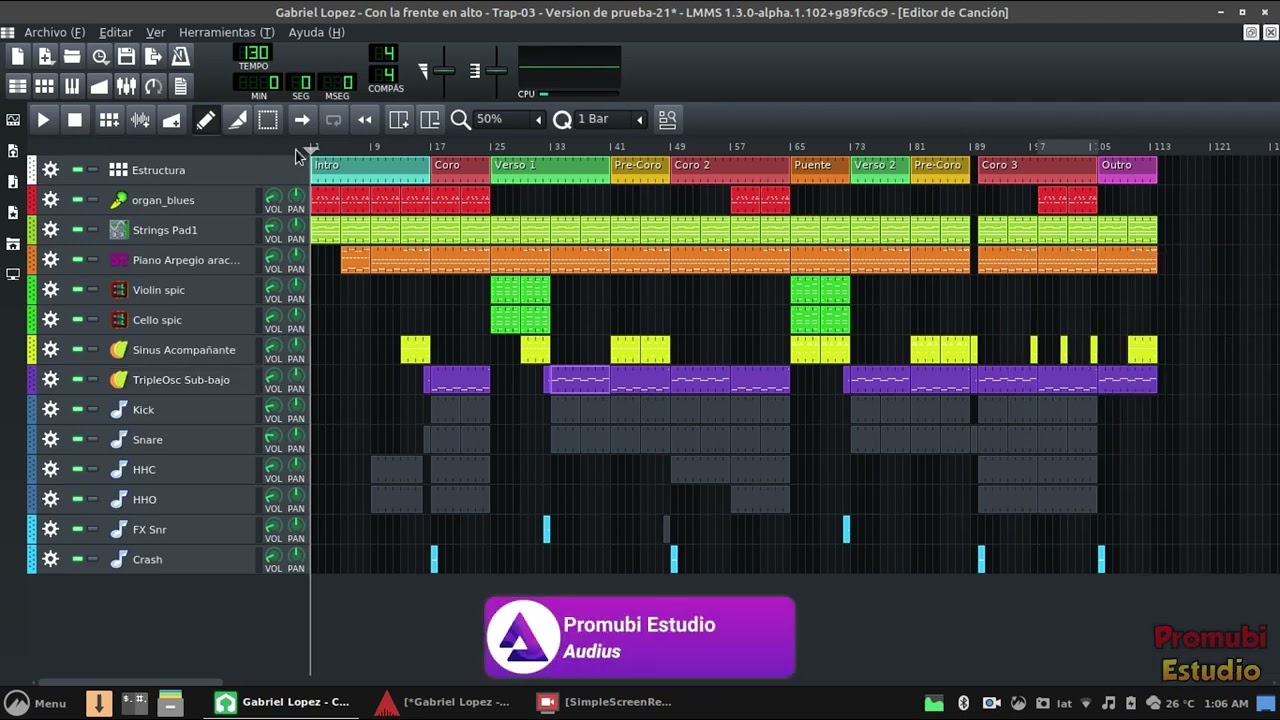This screenshot has width=1280, height=720.
Task: Click the insert bar icon
Action: point(399,120)
